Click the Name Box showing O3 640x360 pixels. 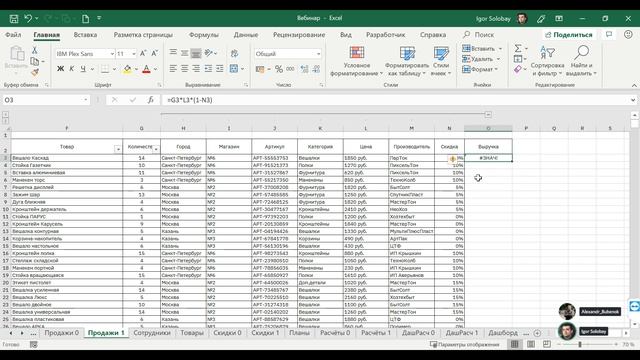click(46, 100)
